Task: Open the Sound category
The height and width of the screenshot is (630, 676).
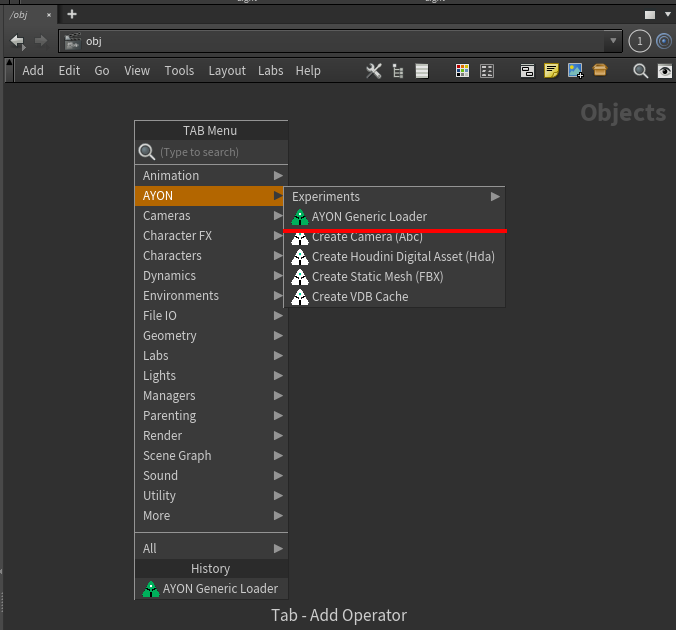Action: tap(211, 475)
